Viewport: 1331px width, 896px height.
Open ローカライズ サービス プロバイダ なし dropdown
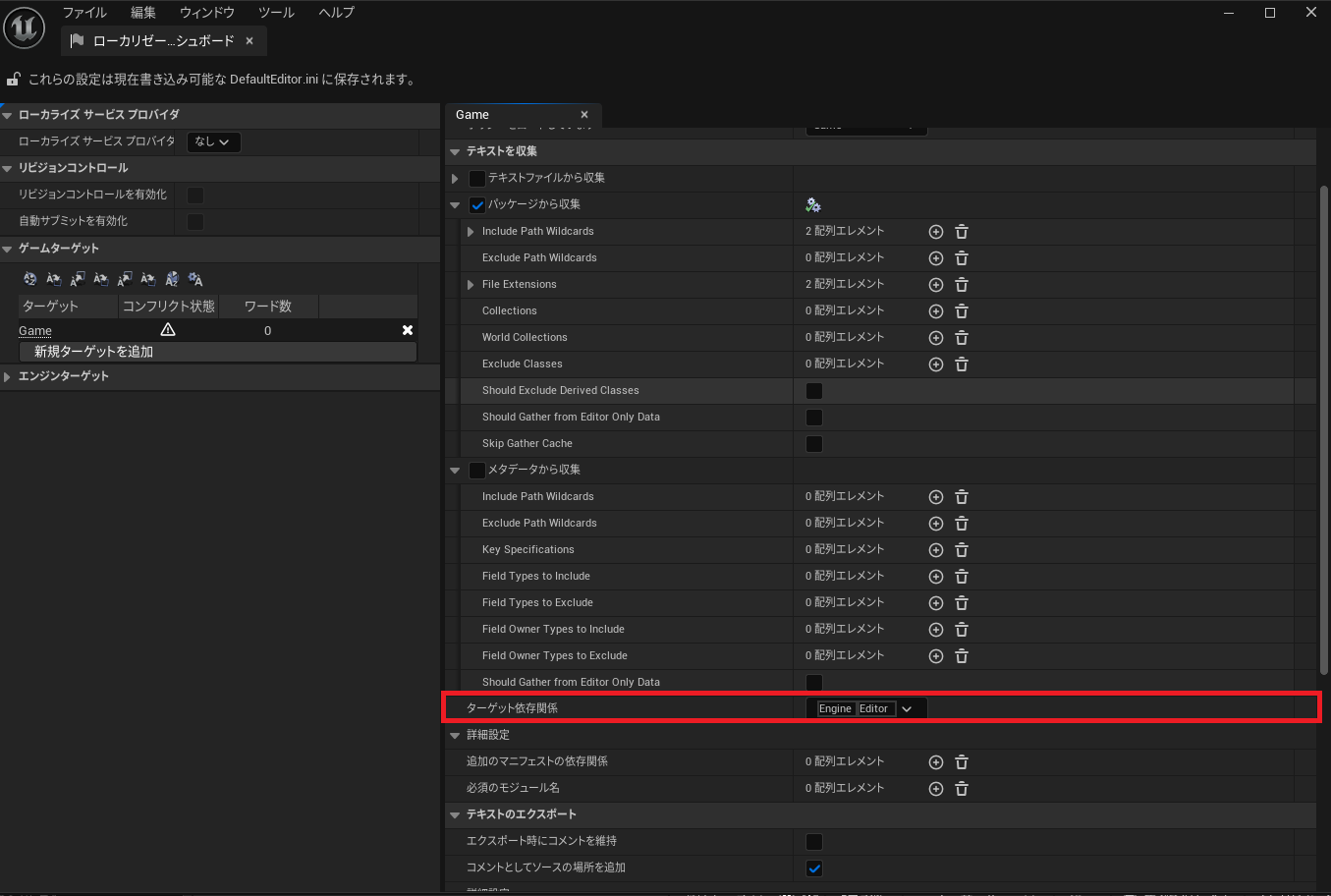point(213,141)
